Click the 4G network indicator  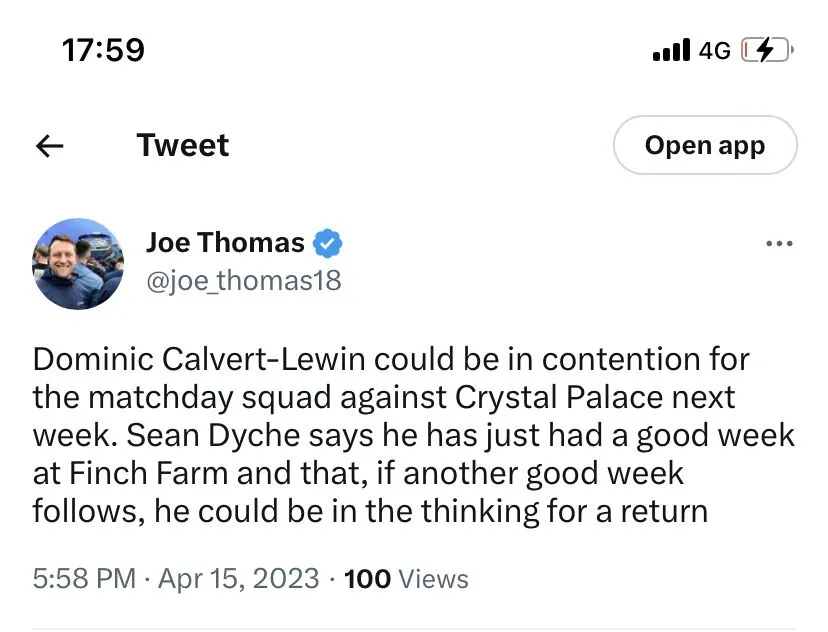(715, 50)
